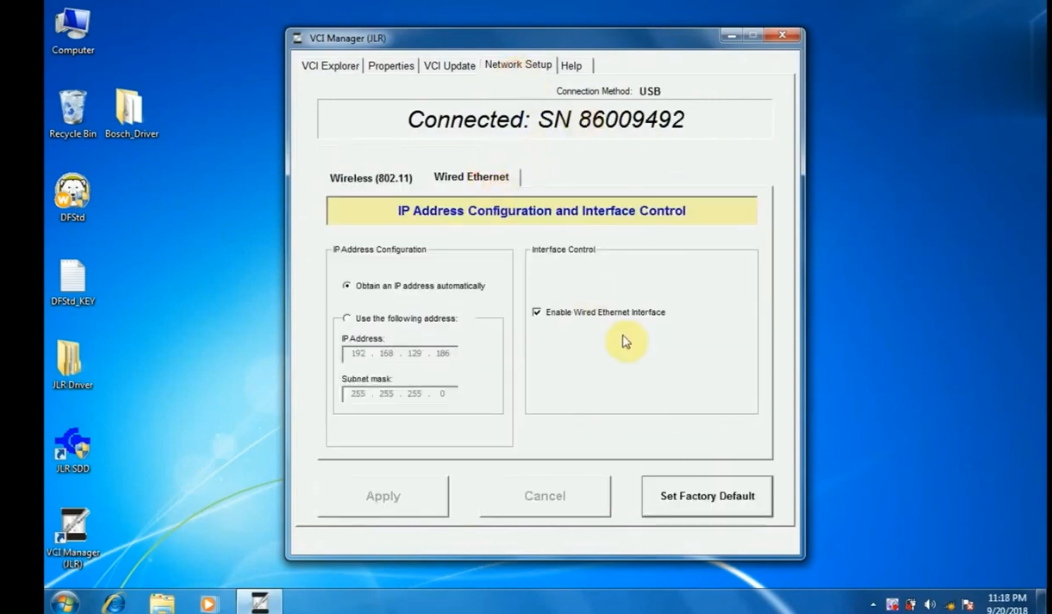Select the JLR SDD desktop shortcut
The width and height of the screenshot is (1052, 614).
72,450
